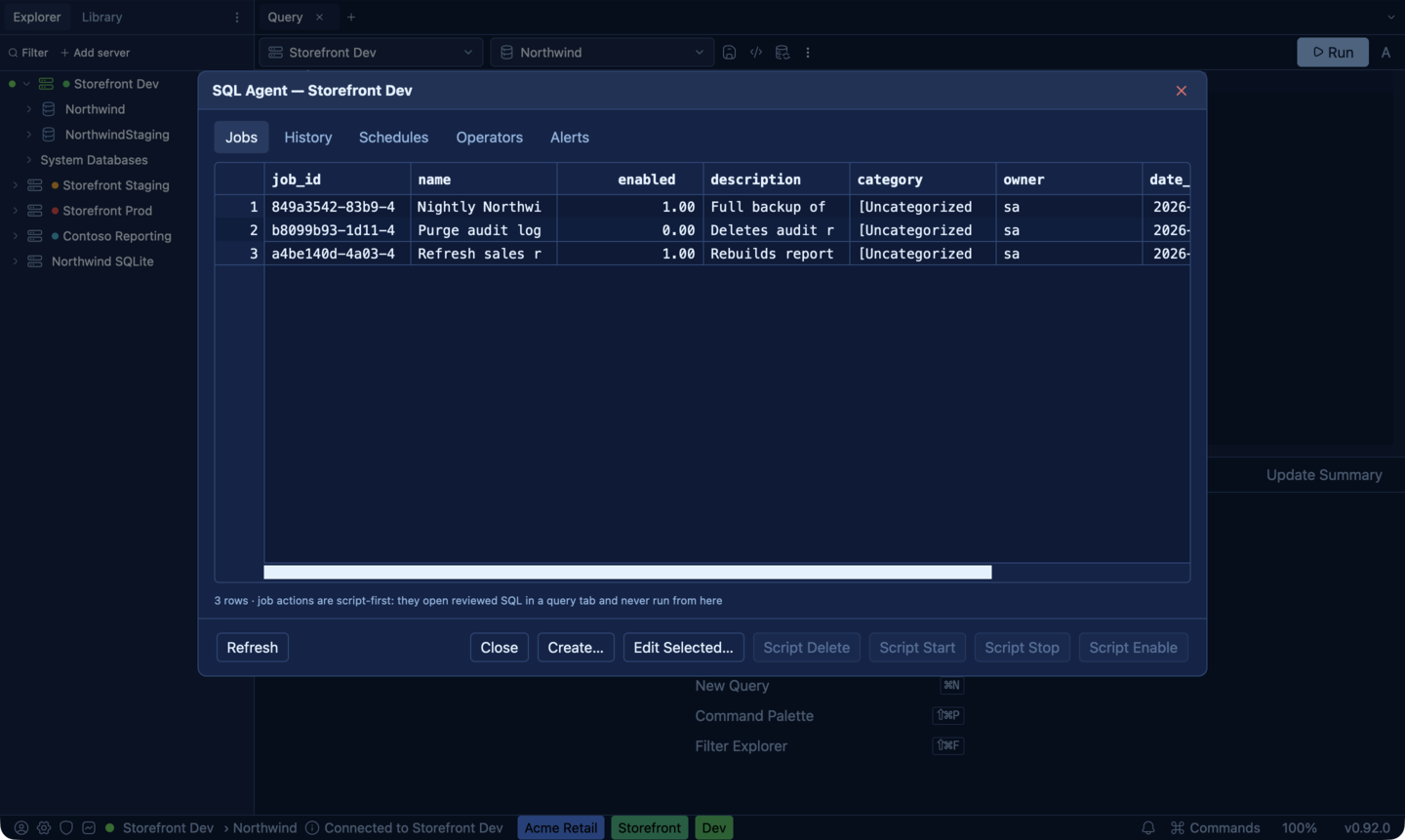This screenshot has height=840, width=1405.
Task: Click Storefront Prod server icon
Action: pos(35,211)
